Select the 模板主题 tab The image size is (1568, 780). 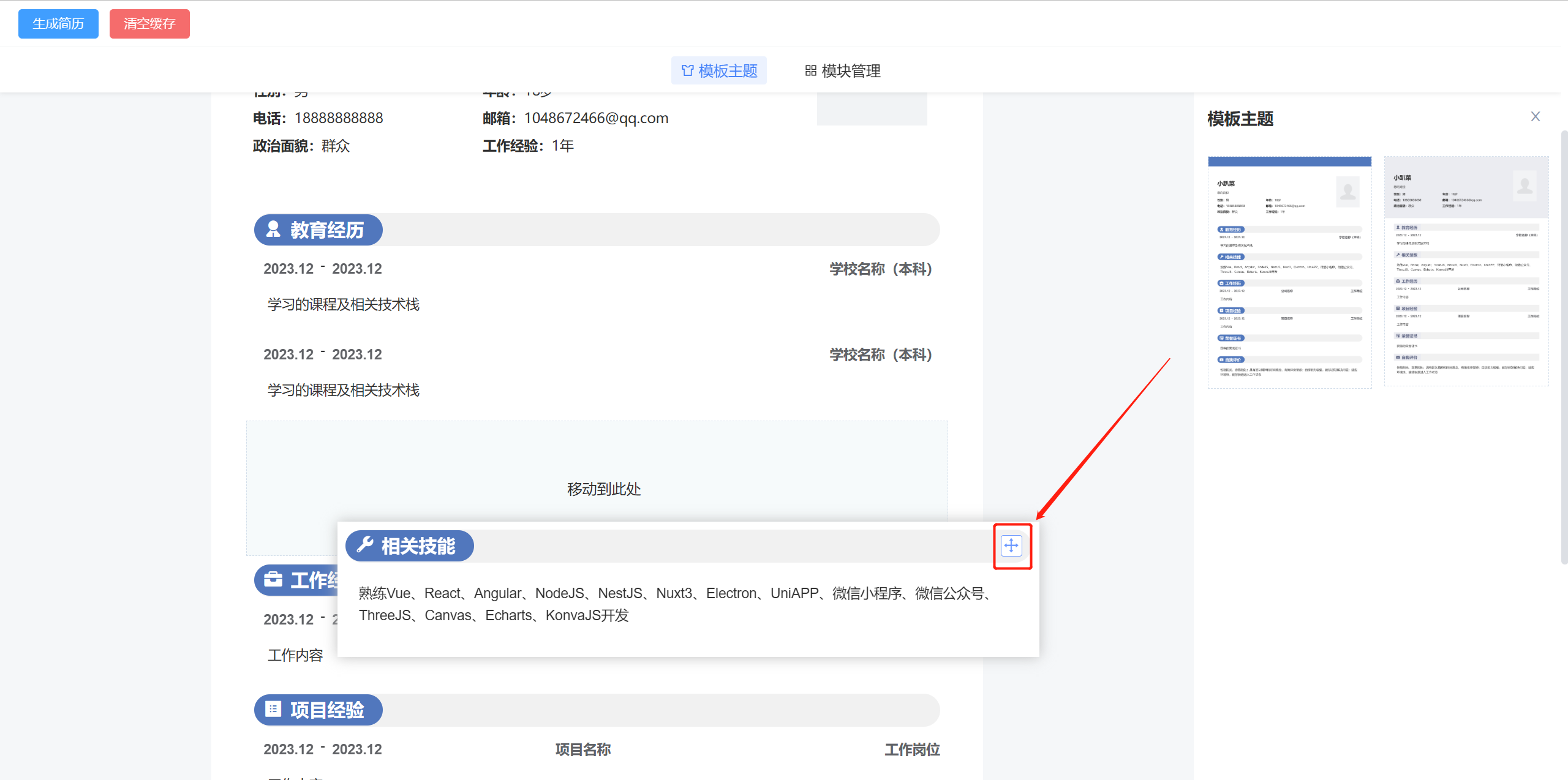click(719, 70)
